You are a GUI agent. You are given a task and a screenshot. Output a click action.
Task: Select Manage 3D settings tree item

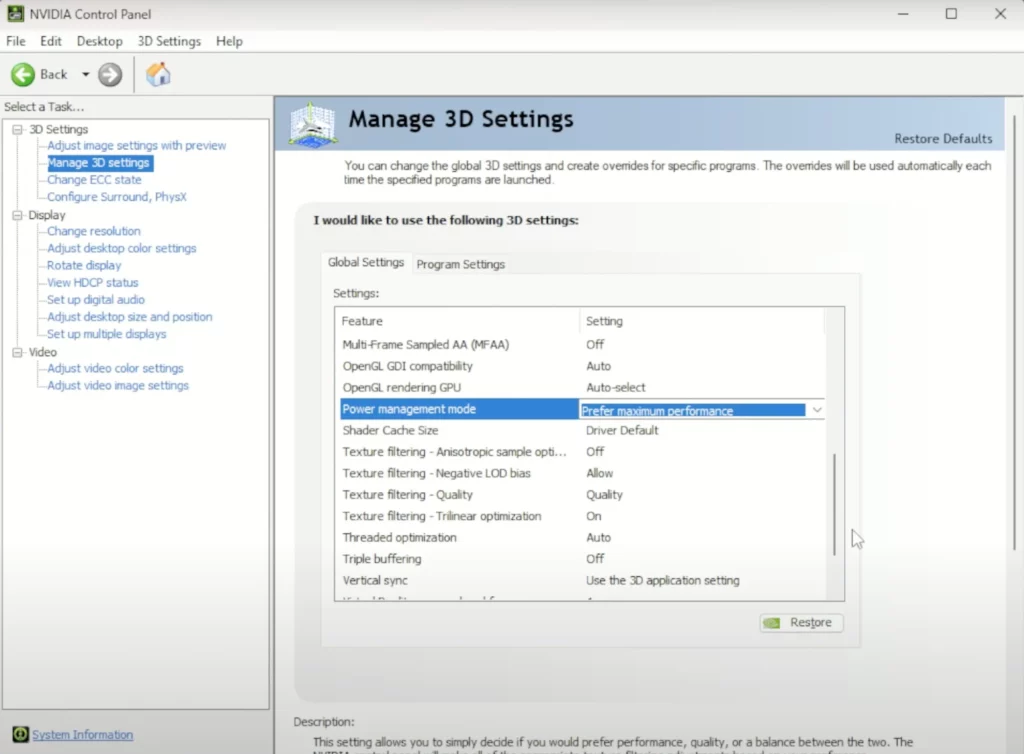click(x=99, y=163)
